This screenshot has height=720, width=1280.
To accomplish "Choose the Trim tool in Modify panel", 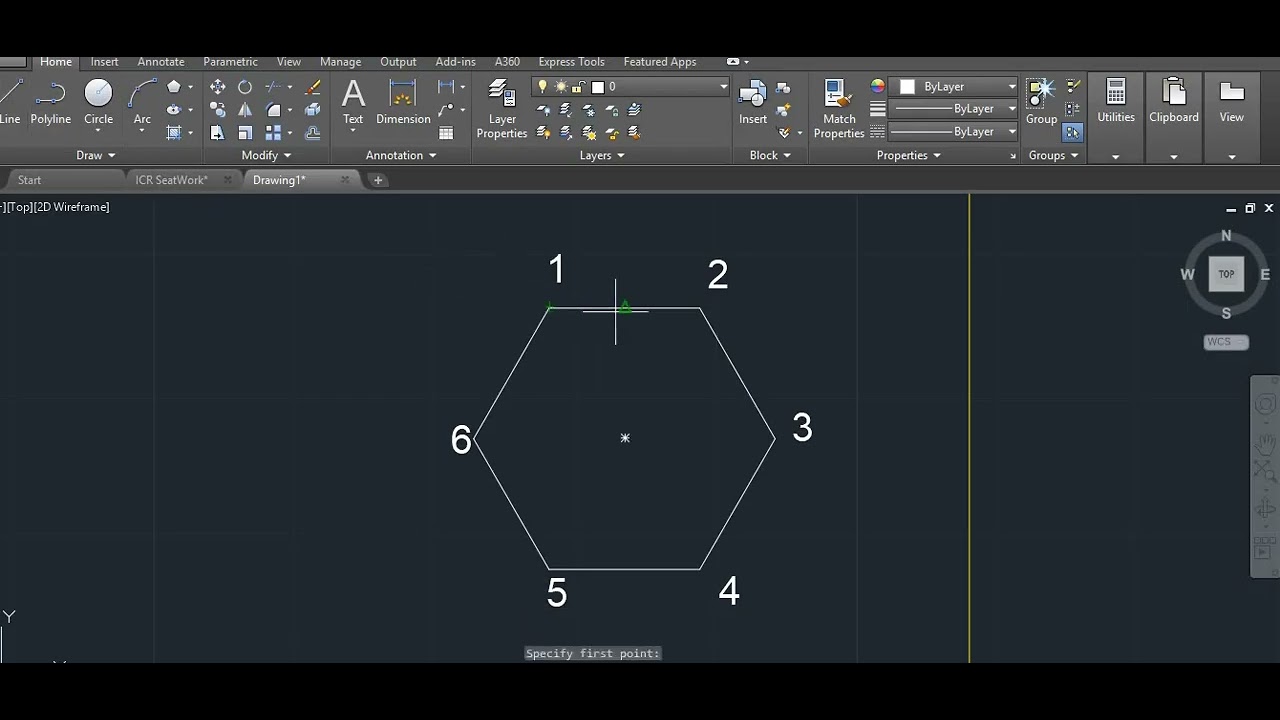I will pos(273,87).
